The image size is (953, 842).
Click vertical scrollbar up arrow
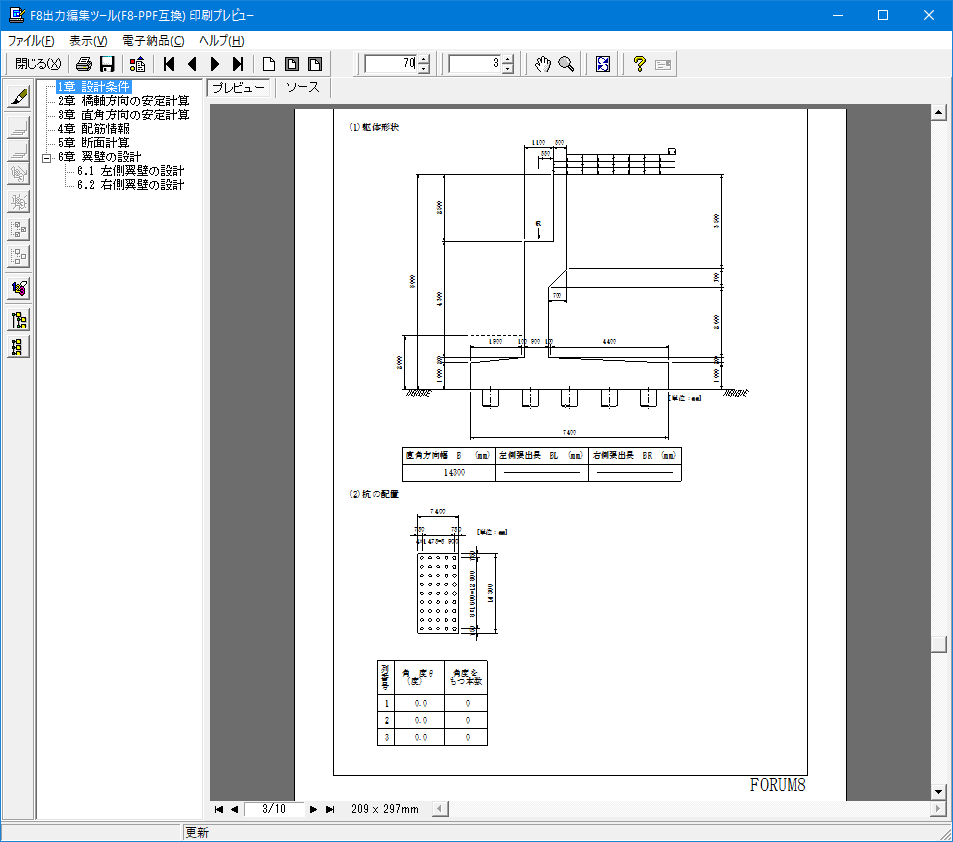click(938, 112)
